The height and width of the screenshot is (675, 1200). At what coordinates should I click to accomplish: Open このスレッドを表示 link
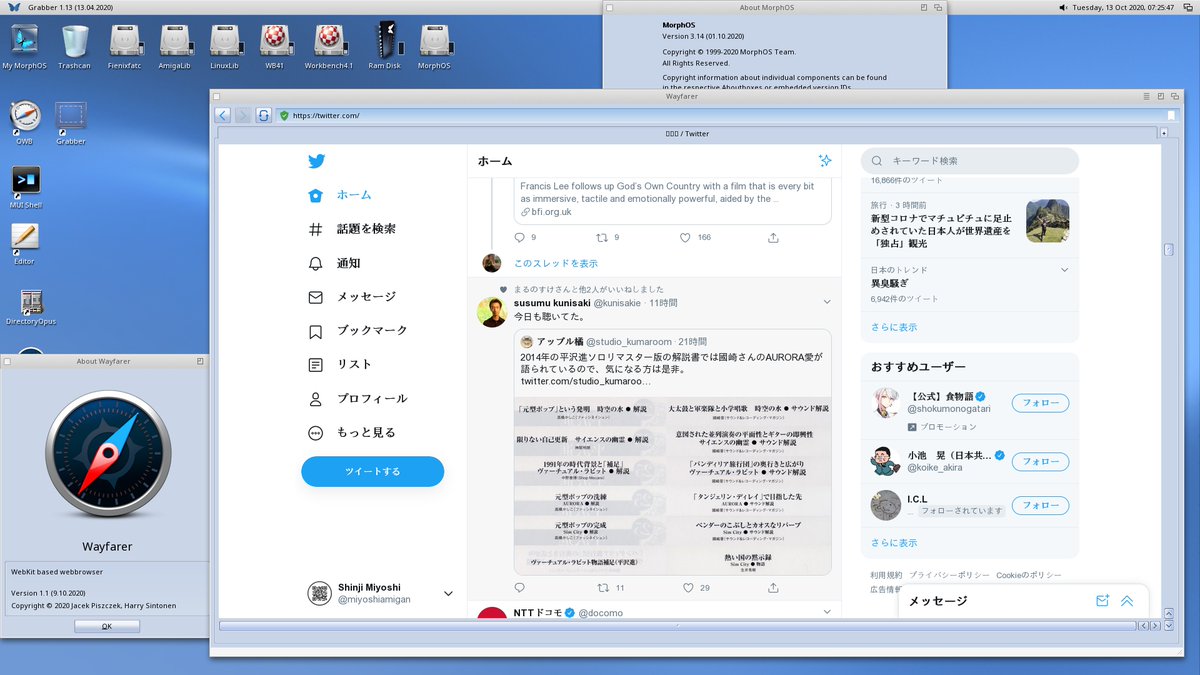(x=556, y=263)
